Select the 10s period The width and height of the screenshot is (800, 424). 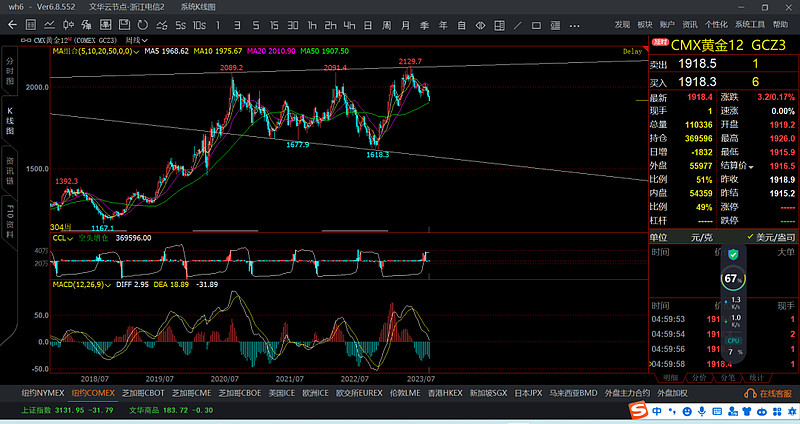pyautogui.click(x=199, y=25)
